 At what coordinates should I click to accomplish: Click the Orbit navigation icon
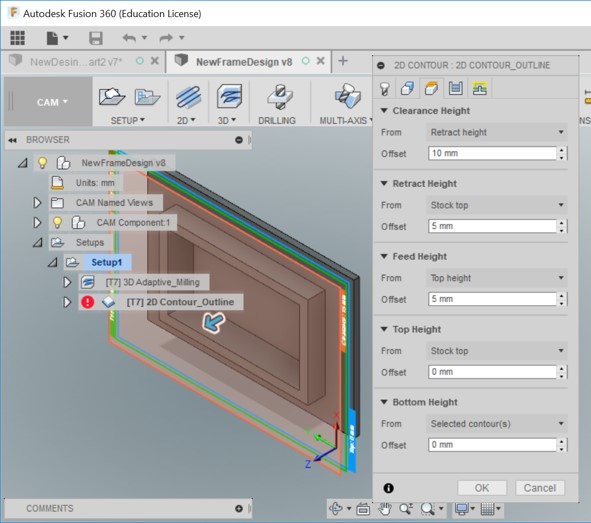pos(336,509)
